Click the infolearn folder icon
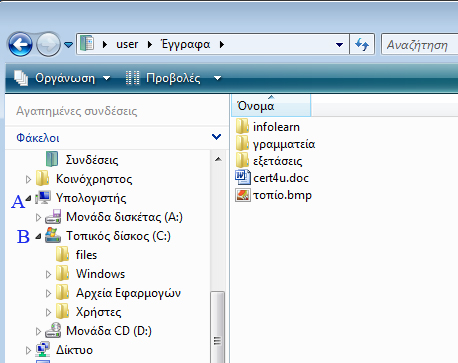 pyautogui.click(x=242, y=126)
